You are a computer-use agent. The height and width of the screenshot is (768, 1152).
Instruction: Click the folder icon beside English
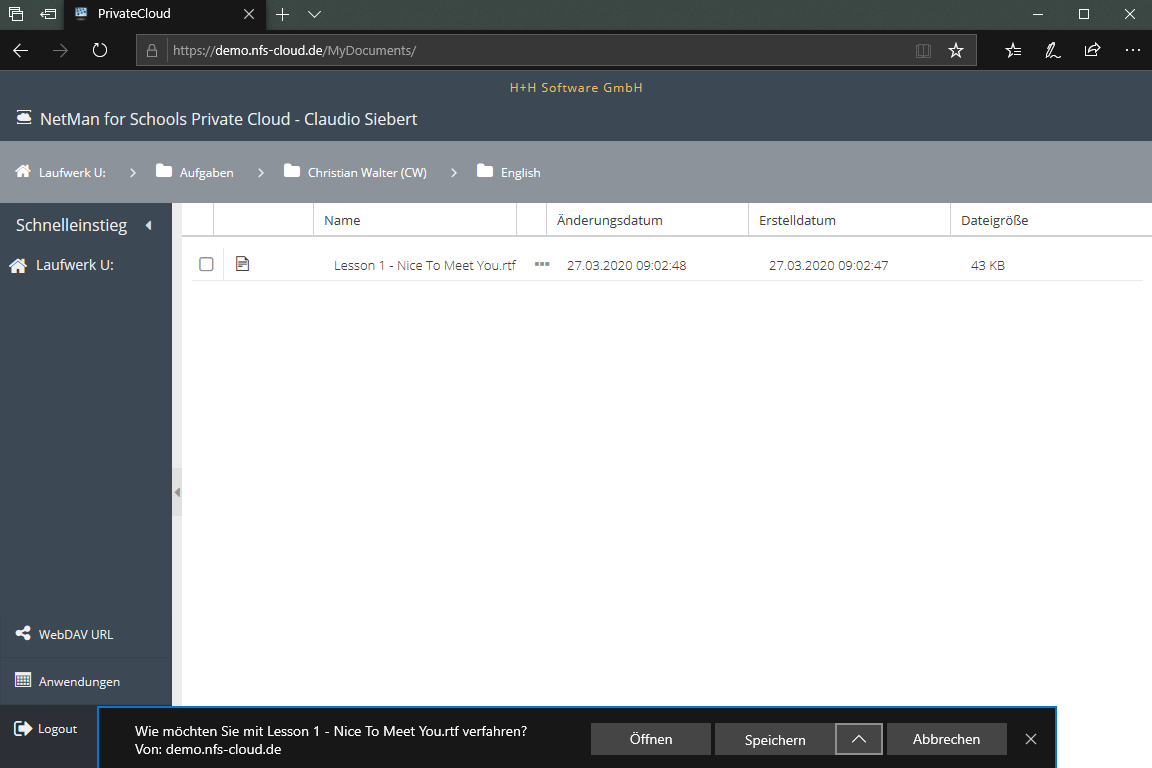(x=485, y=171)
